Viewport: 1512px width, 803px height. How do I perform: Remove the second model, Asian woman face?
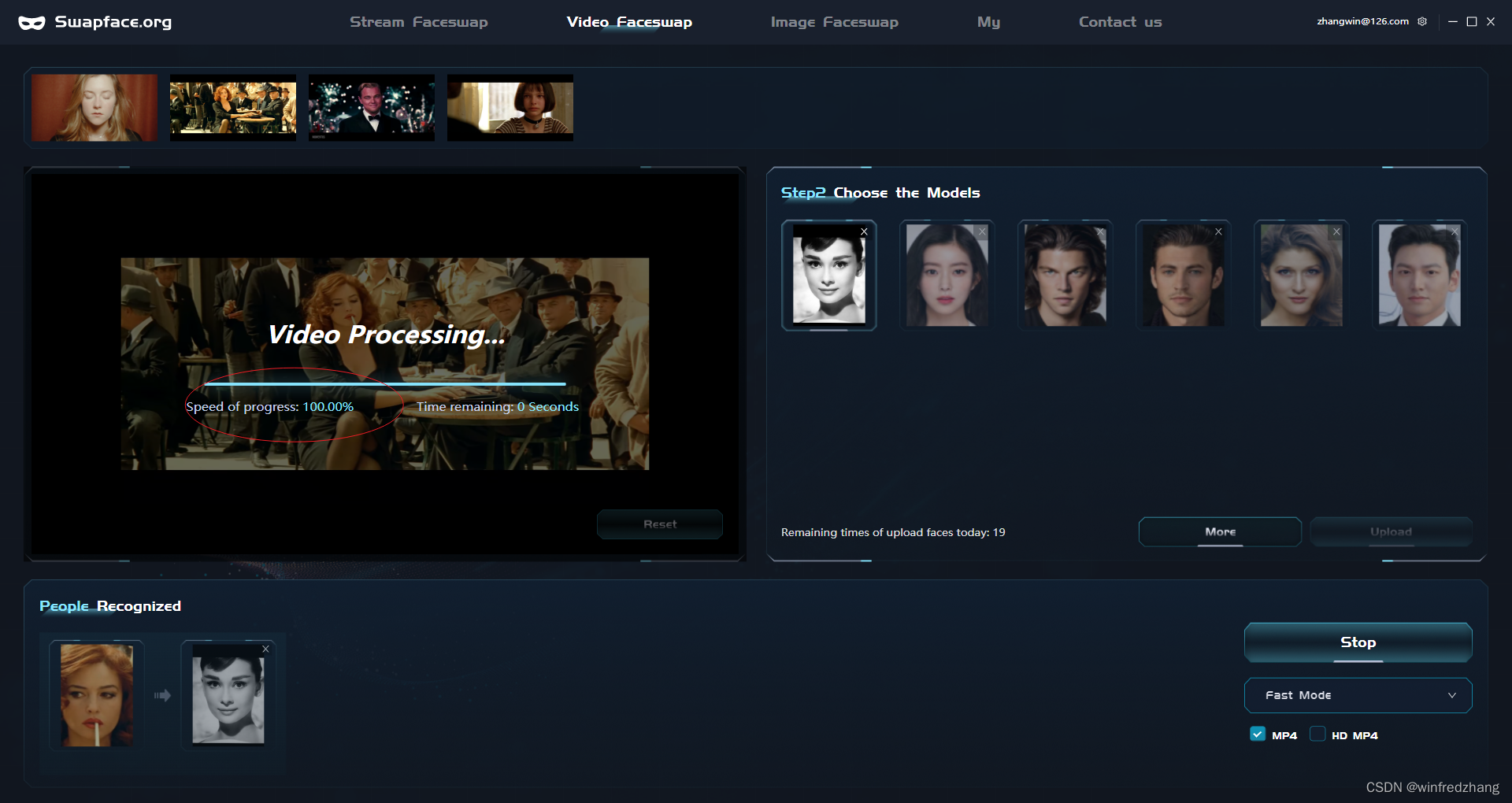(982, 231)
